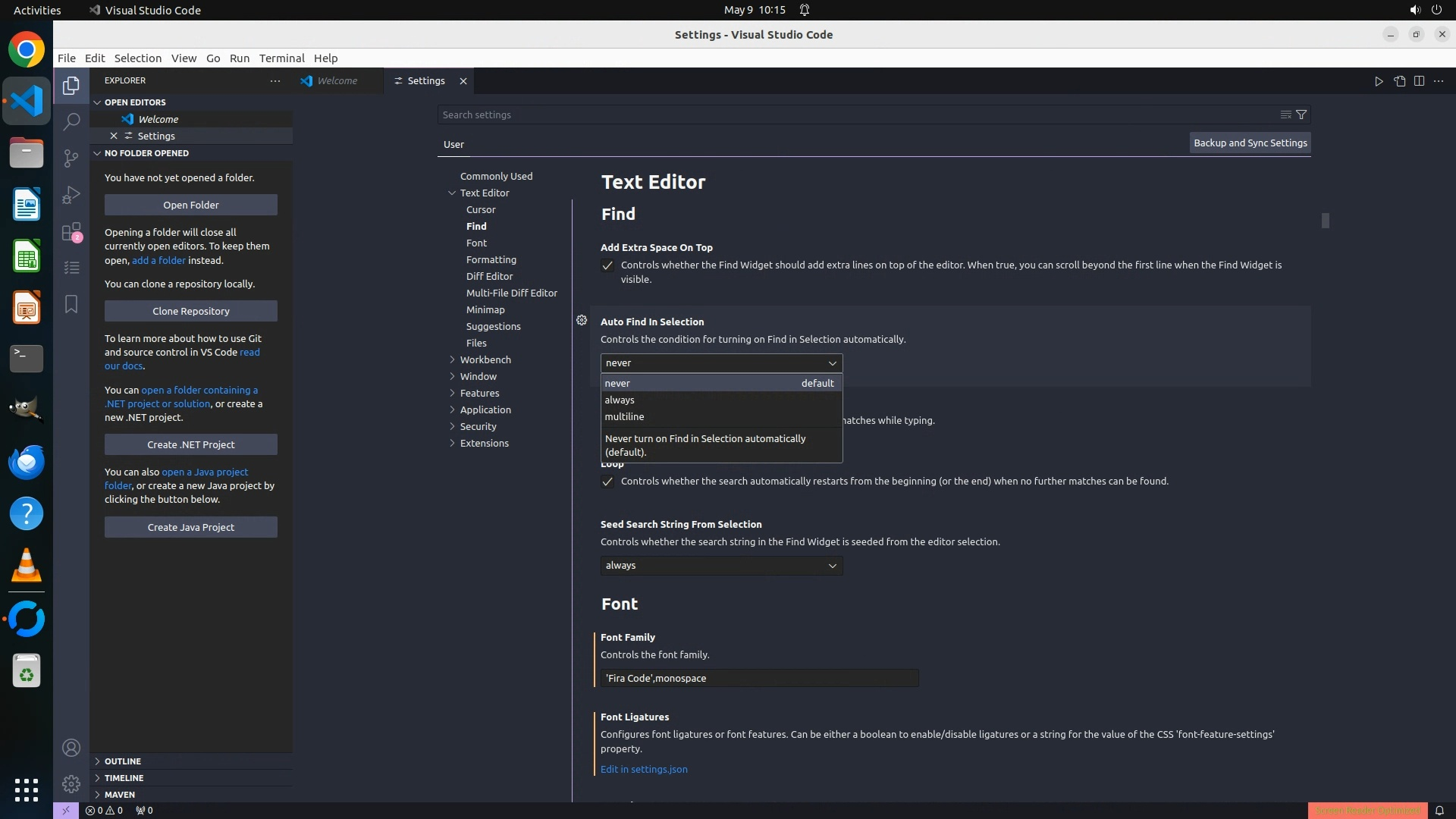Expand the OUTLINE section in sidebar
The width and height of the screenshot is (1456, 819).
(122, 761)
